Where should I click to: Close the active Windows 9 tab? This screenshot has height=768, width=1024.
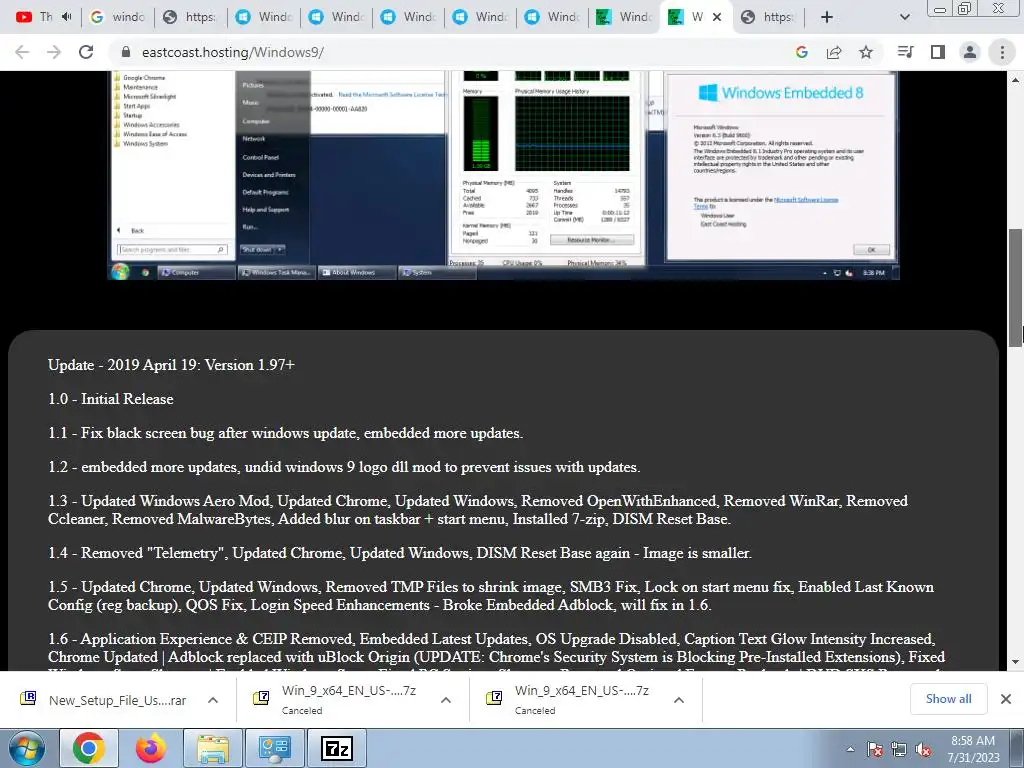point(716,17)
